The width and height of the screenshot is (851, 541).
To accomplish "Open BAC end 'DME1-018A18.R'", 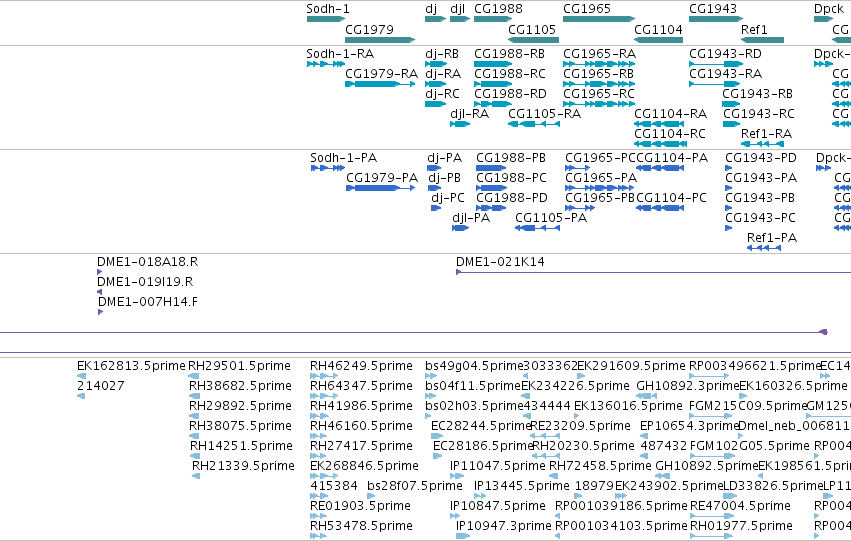I will [x=148, y=262].
